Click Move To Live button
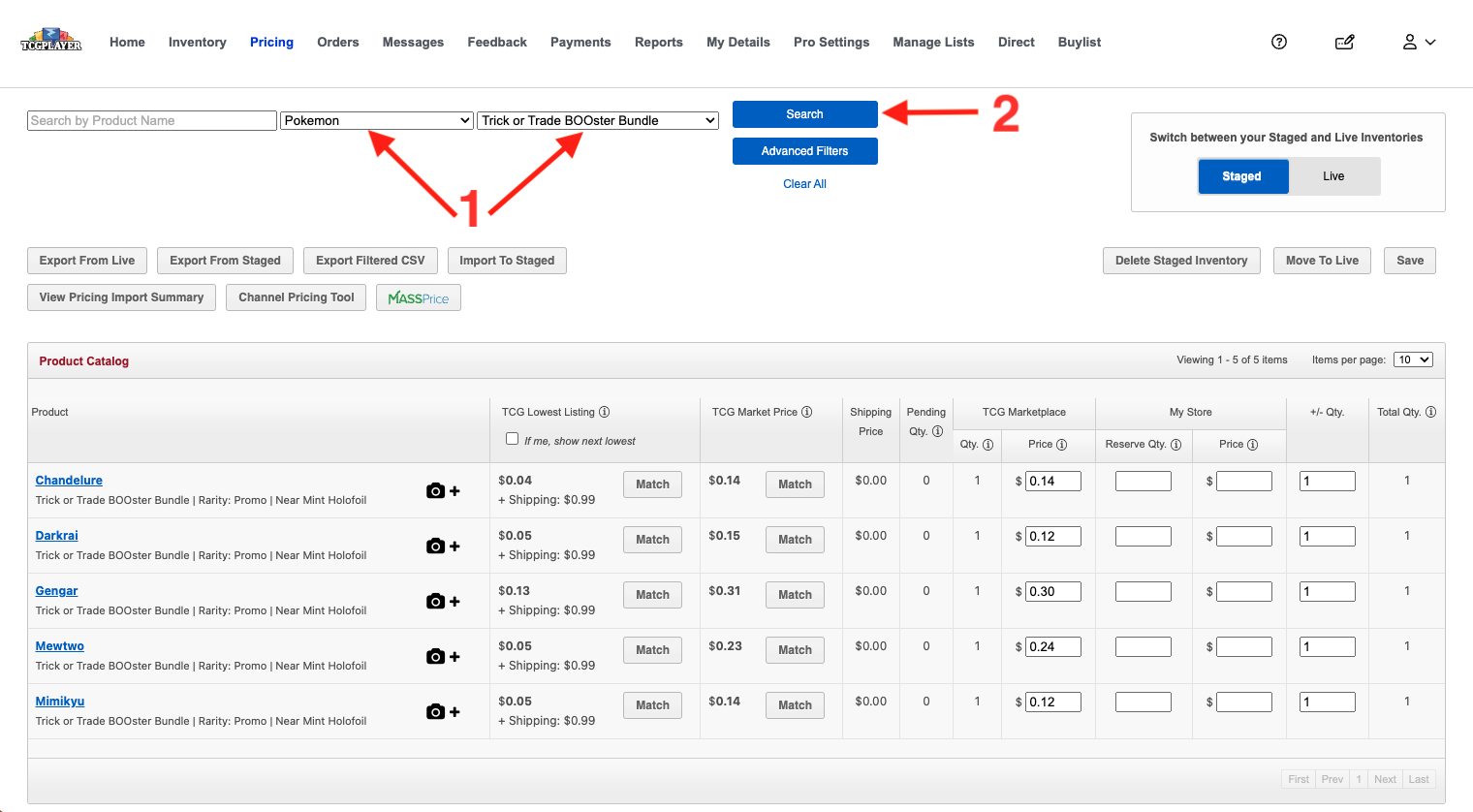Viewport: 1473px width, 812px height. click(1322, 261)
